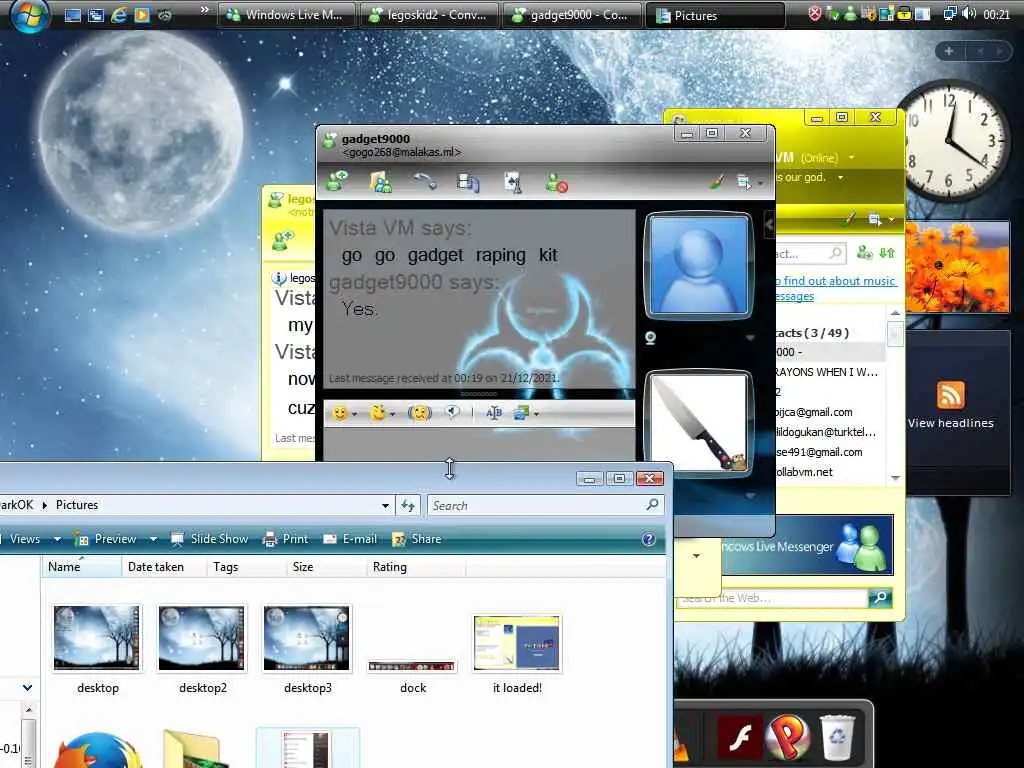Image resolution: width=1024 pixels, height=768 pixels.
Task: Start Slide Show in Pictures window
Action: pyautogui.click(x=210, y=539)
